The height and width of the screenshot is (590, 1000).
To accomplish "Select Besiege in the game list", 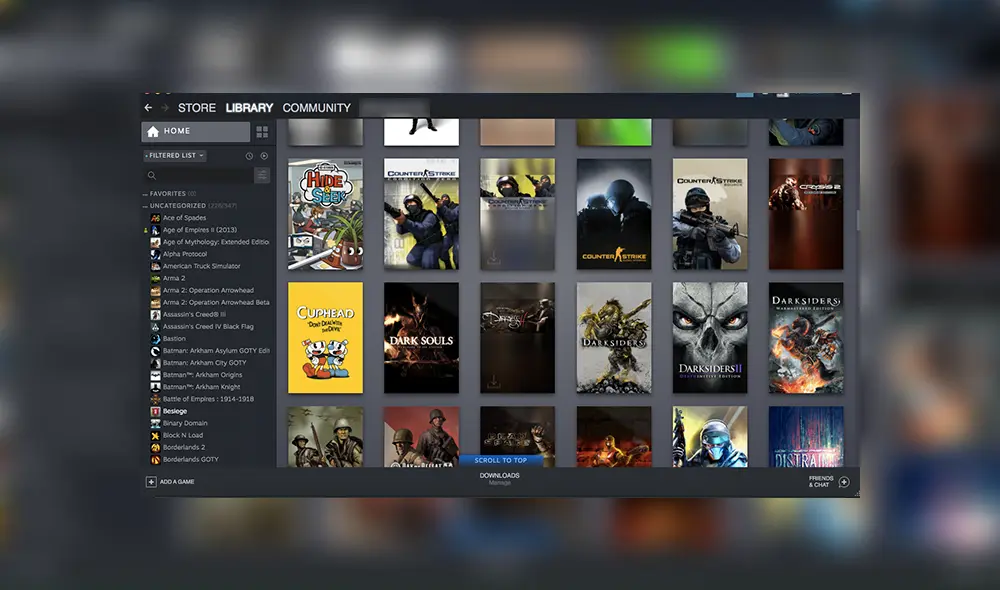I will [x=175, y=410].
